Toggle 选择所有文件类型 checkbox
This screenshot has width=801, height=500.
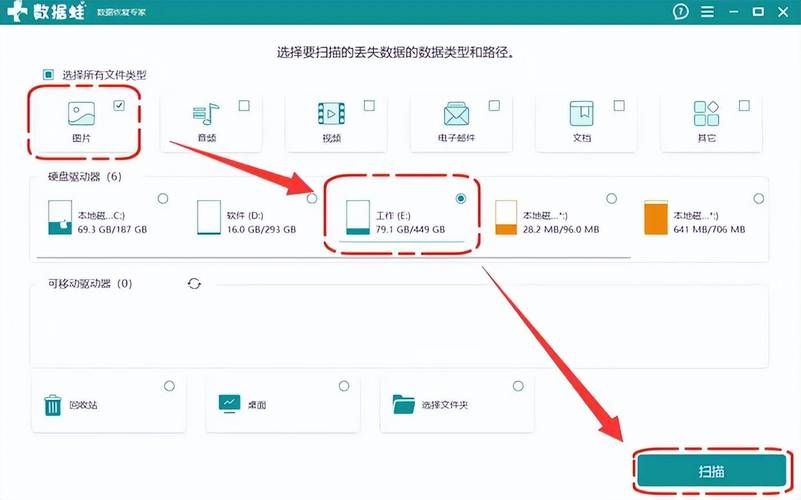coord(49,75)
